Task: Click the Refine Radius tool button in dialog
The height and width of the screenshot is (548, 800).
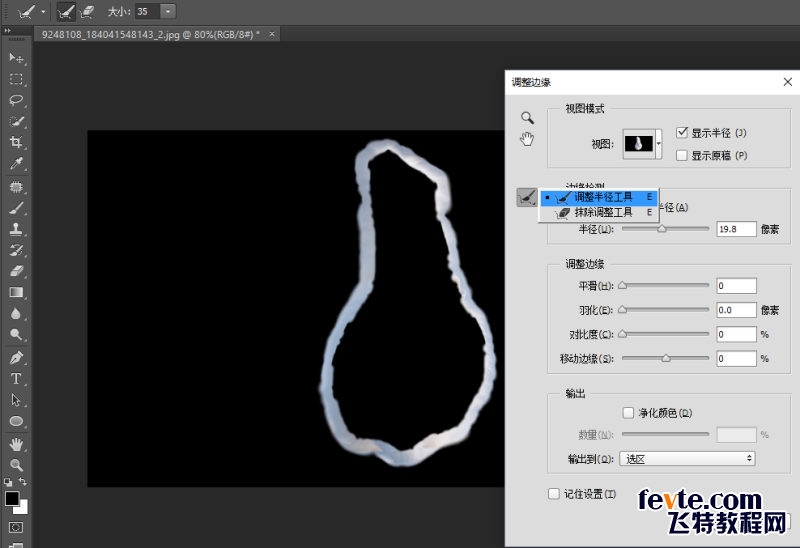Action: point(527,197)
